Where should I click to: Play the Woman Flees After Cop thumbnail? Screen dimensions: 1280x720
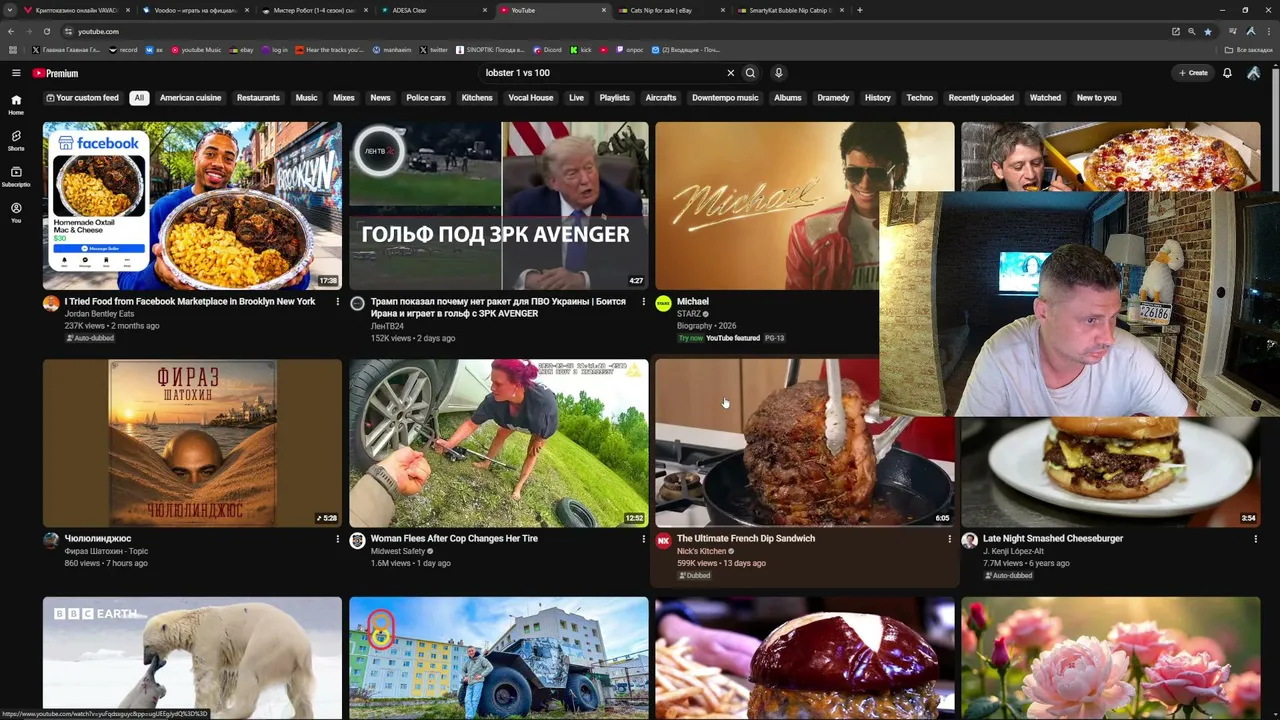click(499, 443)
